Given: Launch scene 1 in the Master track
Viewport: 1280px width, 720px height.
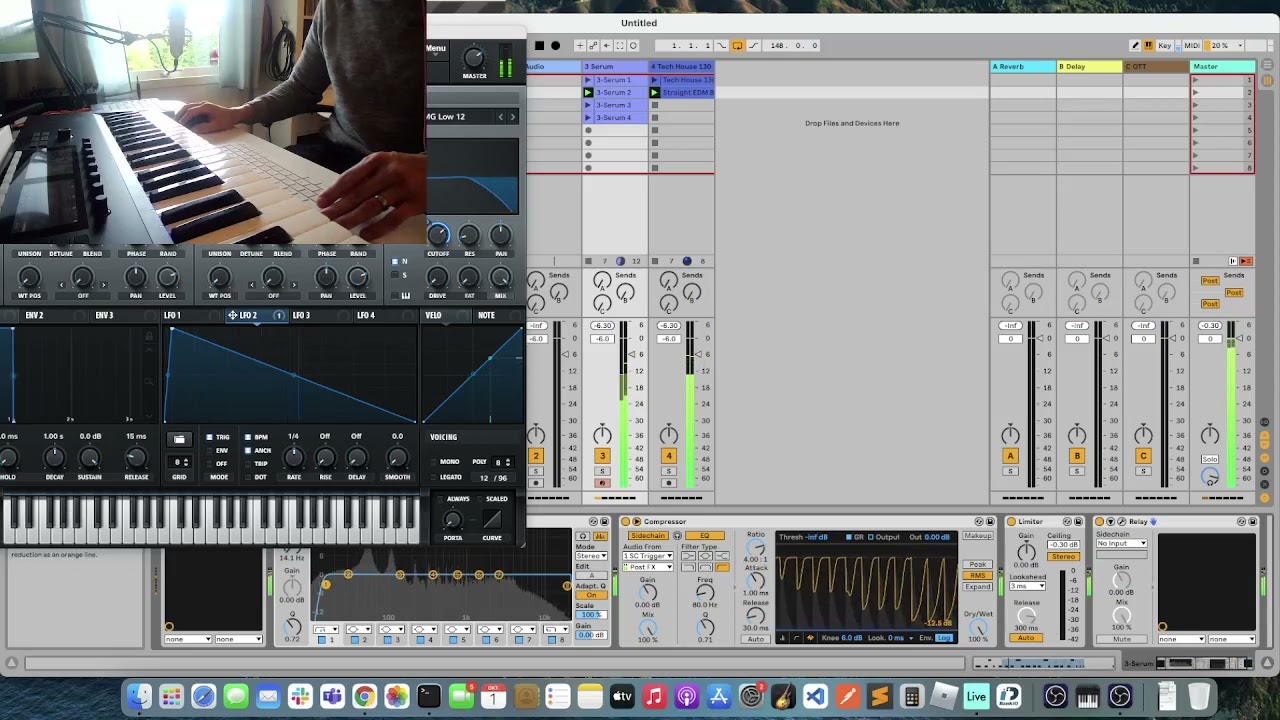Looking at the screenshot, I should pos(1196,80).
